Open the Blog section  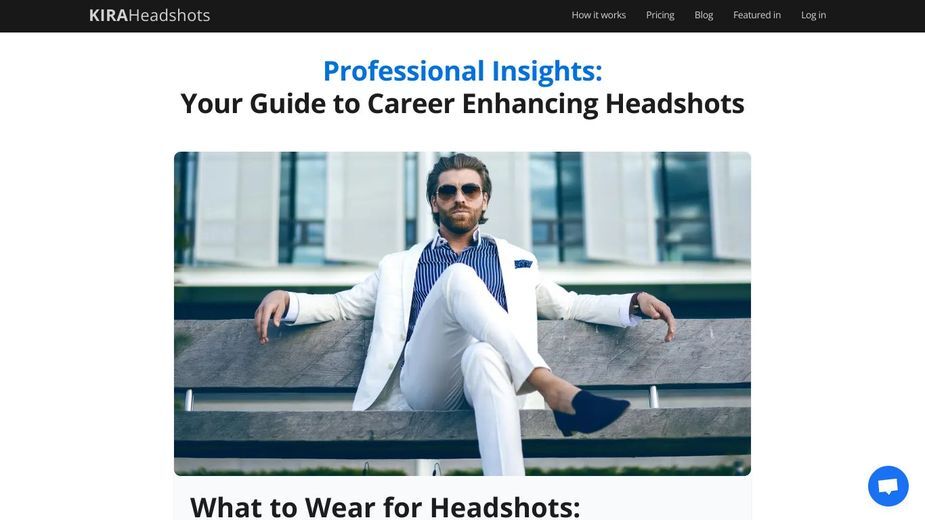[703, 15]
